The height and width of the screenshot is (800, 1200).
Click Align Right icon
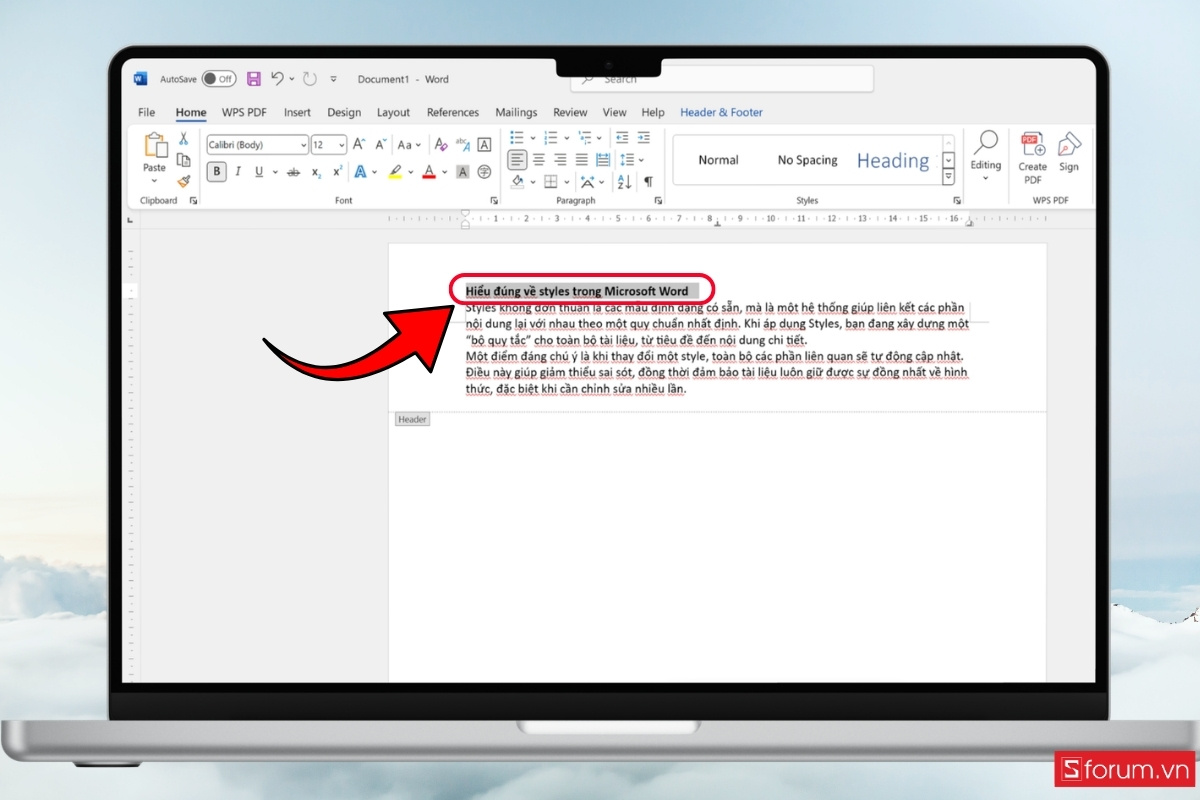[x=560, y=160]
